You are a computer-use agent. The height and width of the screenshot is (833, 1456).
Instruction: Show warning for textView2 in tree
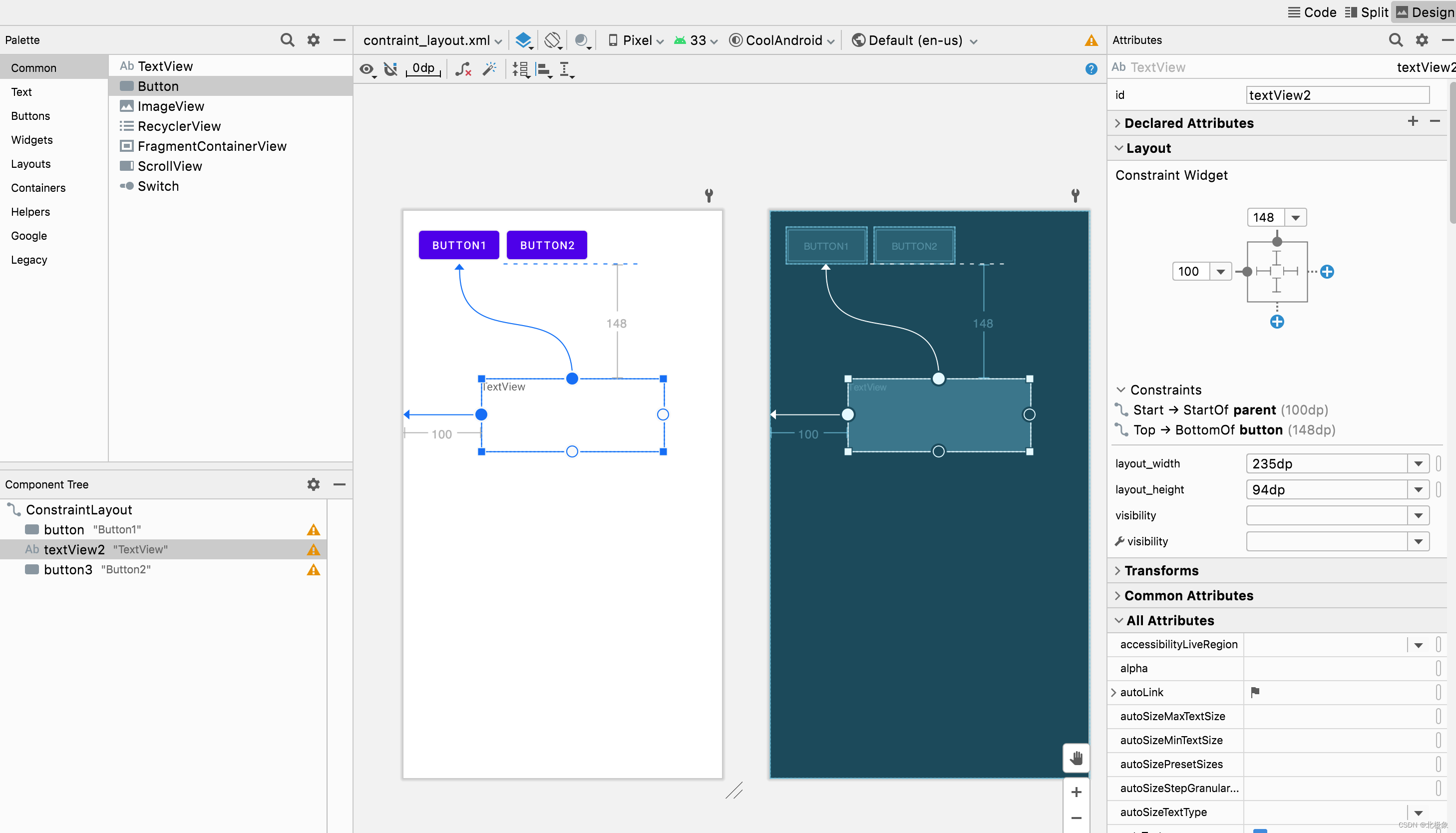(x=314, y=550)
